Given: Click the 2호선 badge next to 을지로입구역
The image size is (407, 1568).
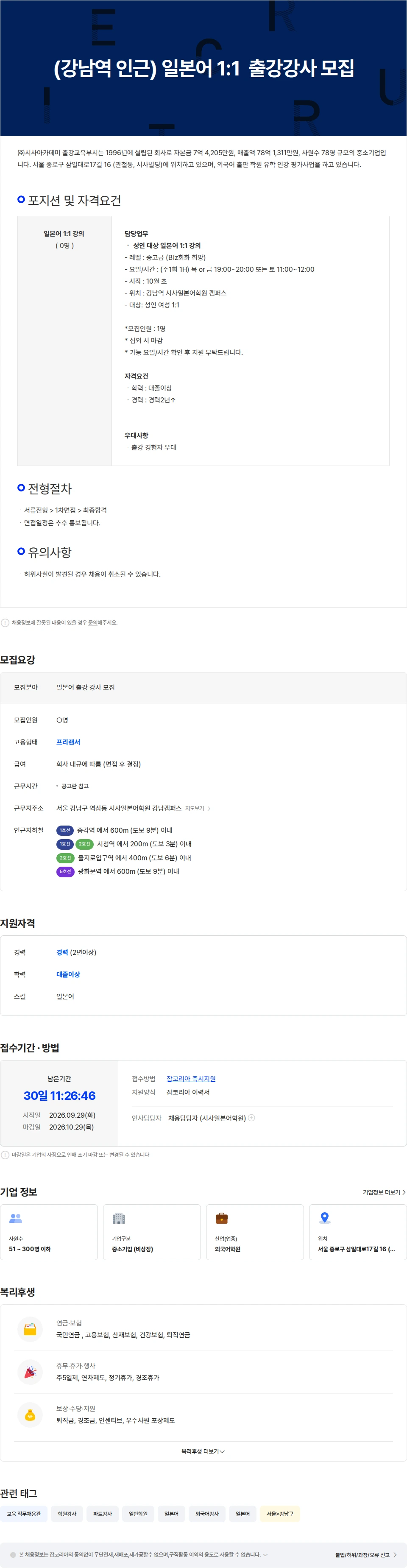Looking at the screenshot, I should click(x=65, y=858).
